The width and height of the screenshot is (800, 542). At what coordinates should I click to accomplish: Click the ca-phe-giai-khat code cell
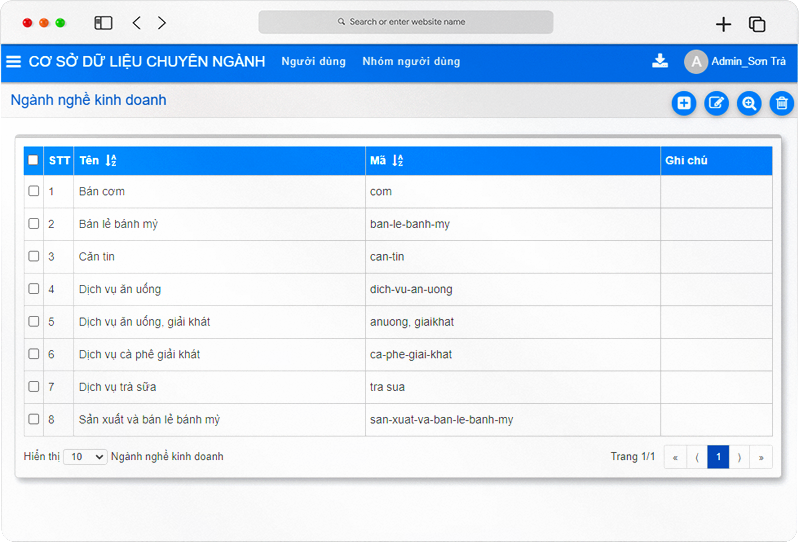click(513, 354)
